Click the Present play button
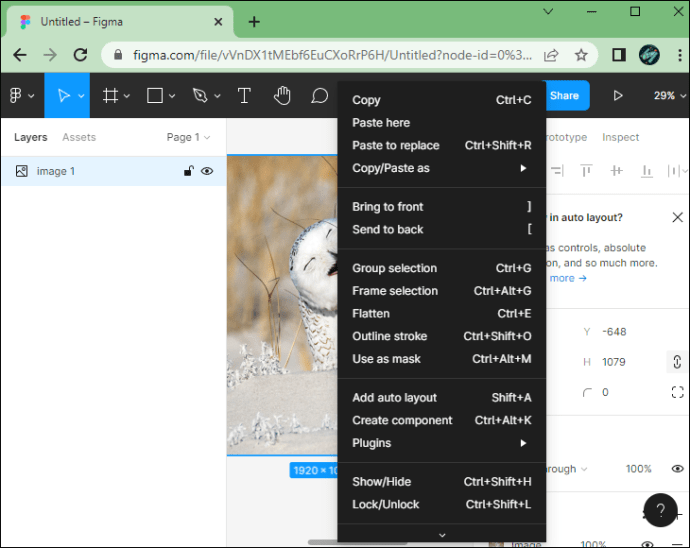Viewport: 690px width, 548px height. click(x=618, y=96)
